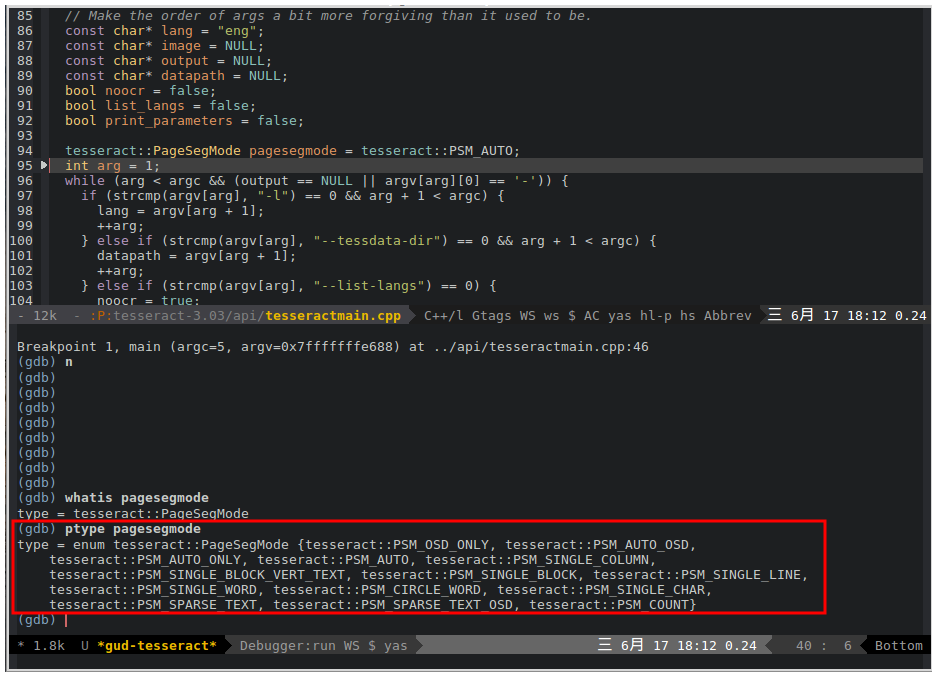Viewport: 937px width, 677px height.
Task: Click the 1.8k buffer size in the debugger mode line
Action: click(49, 645)
